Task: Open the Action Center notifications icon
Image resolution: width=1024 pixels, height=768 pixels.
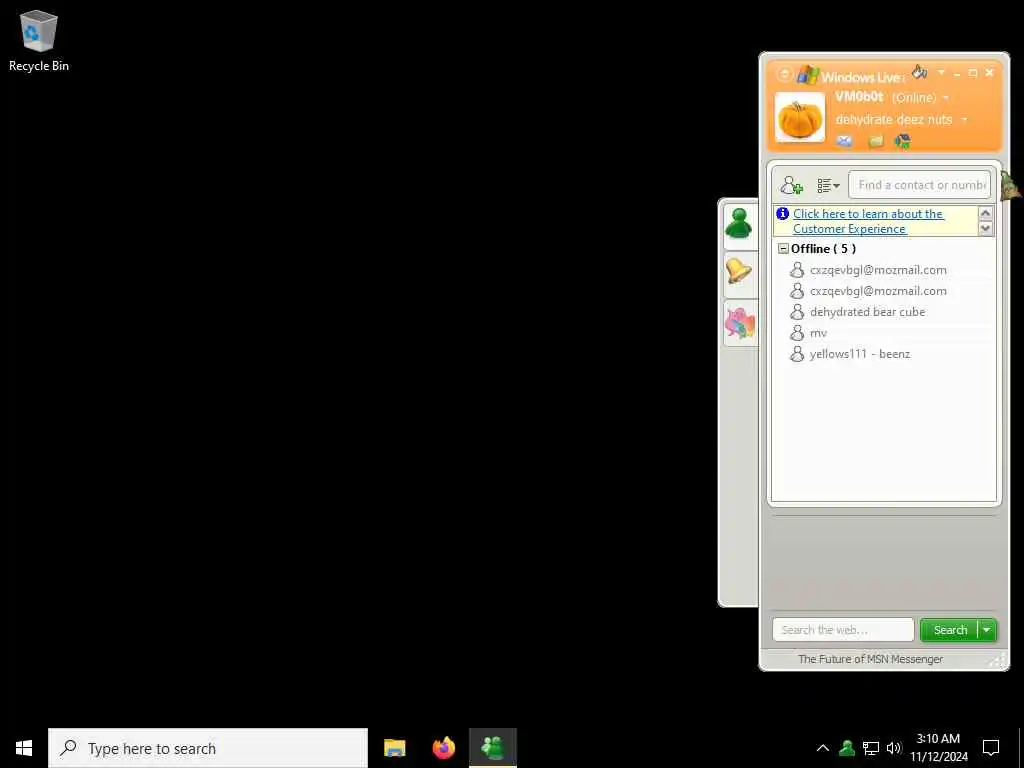Action: coord(991,748)
